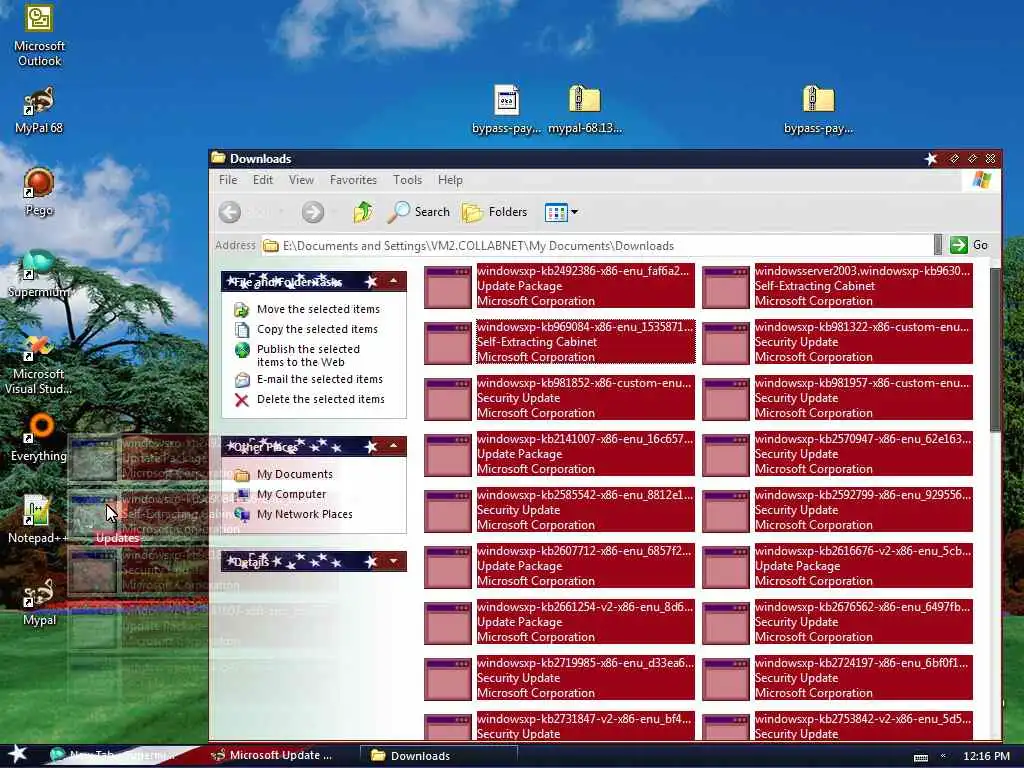Click the address bar path field
The image size is (1024, 768).
[598, 246]
